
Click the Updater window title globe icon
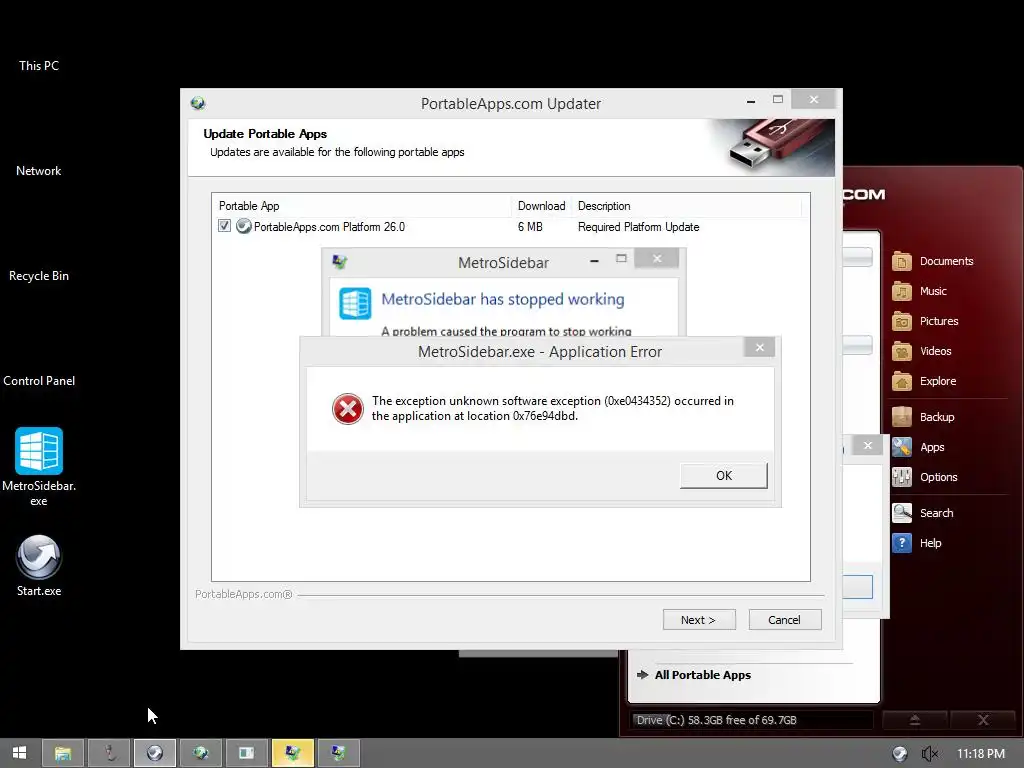click(198, 103)
